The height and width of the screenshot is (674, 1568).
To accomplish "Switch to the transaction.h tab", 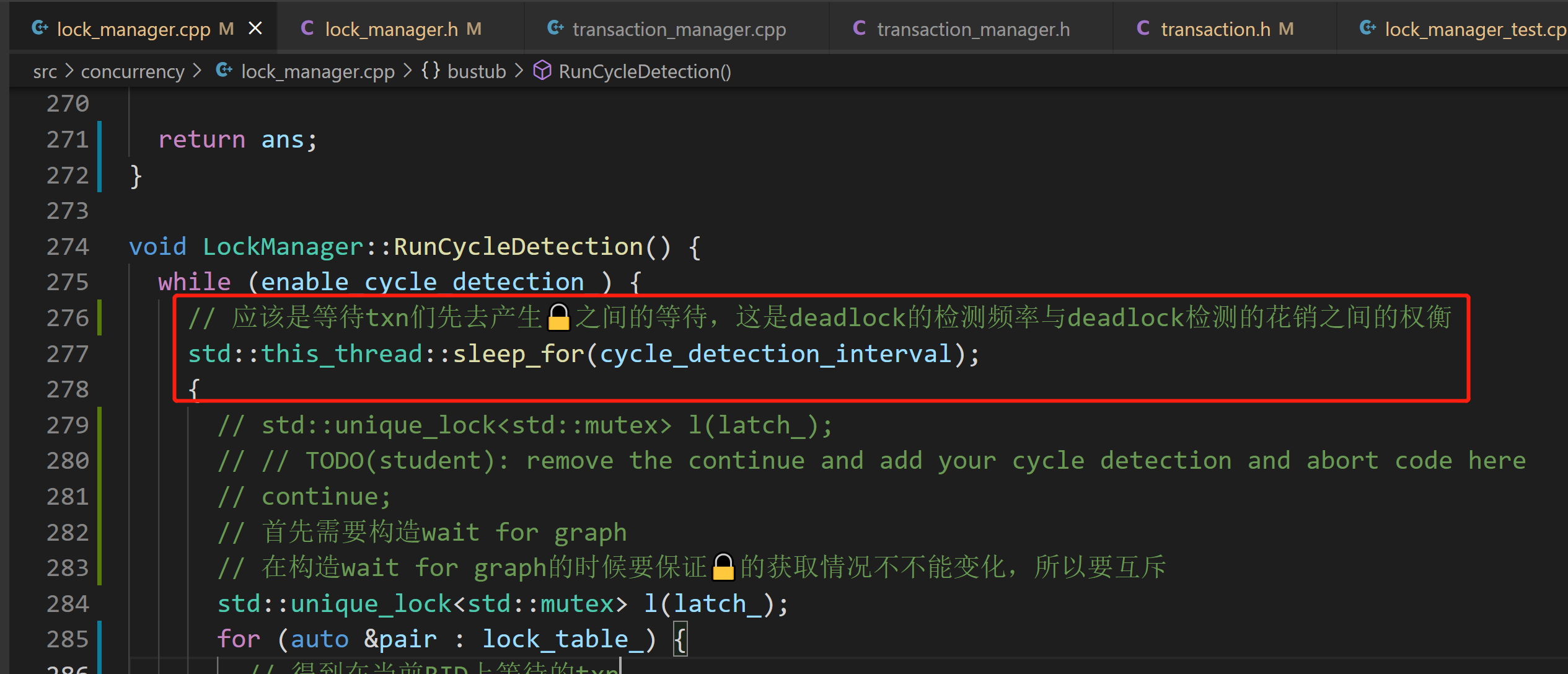I will 1215,29.
